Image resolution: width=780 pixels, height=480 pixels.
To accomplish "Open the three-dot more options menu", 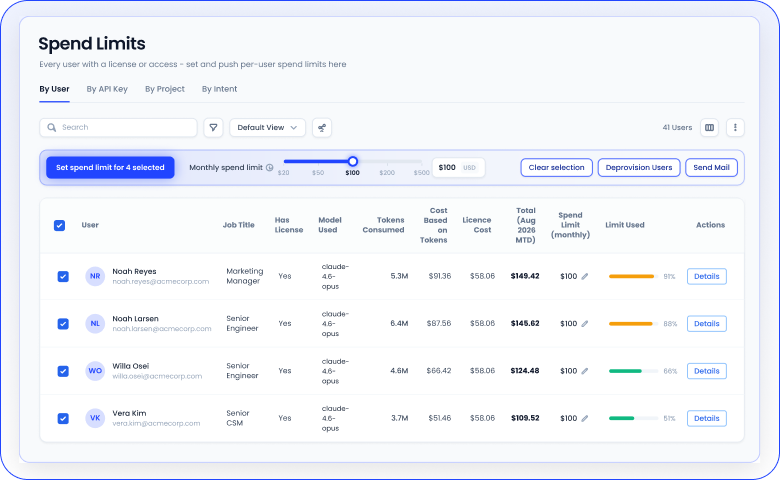I will point(735,128).
